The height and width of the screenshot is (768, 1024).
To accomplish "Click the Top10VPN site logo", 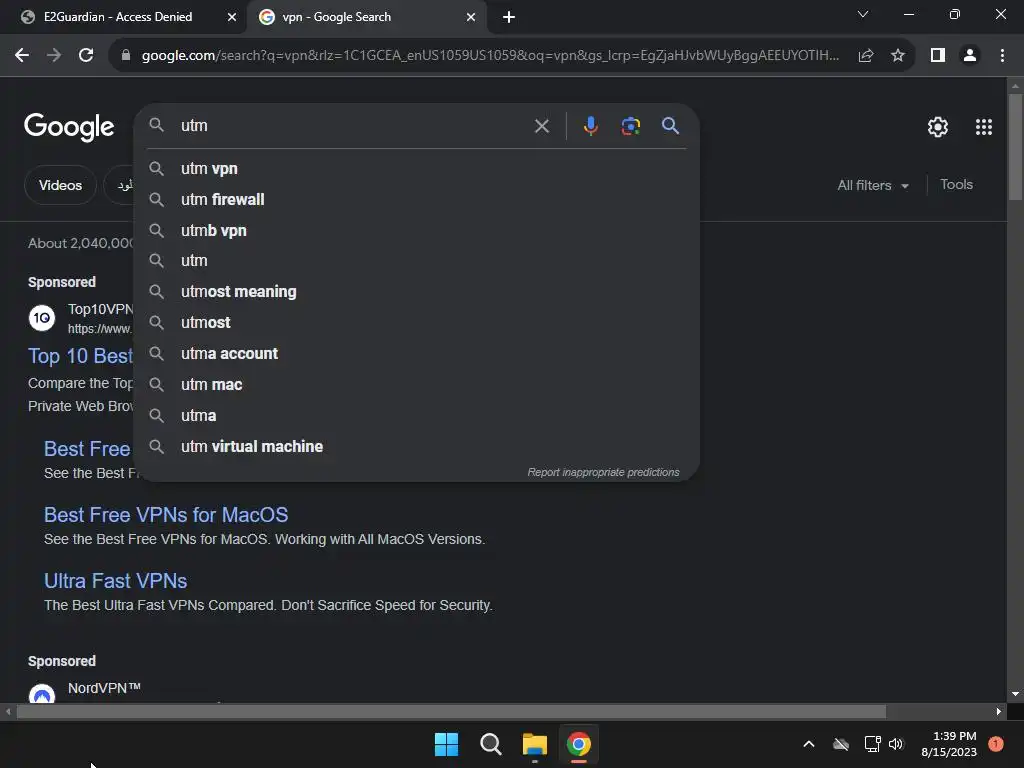I will click(x=42, y=318).
